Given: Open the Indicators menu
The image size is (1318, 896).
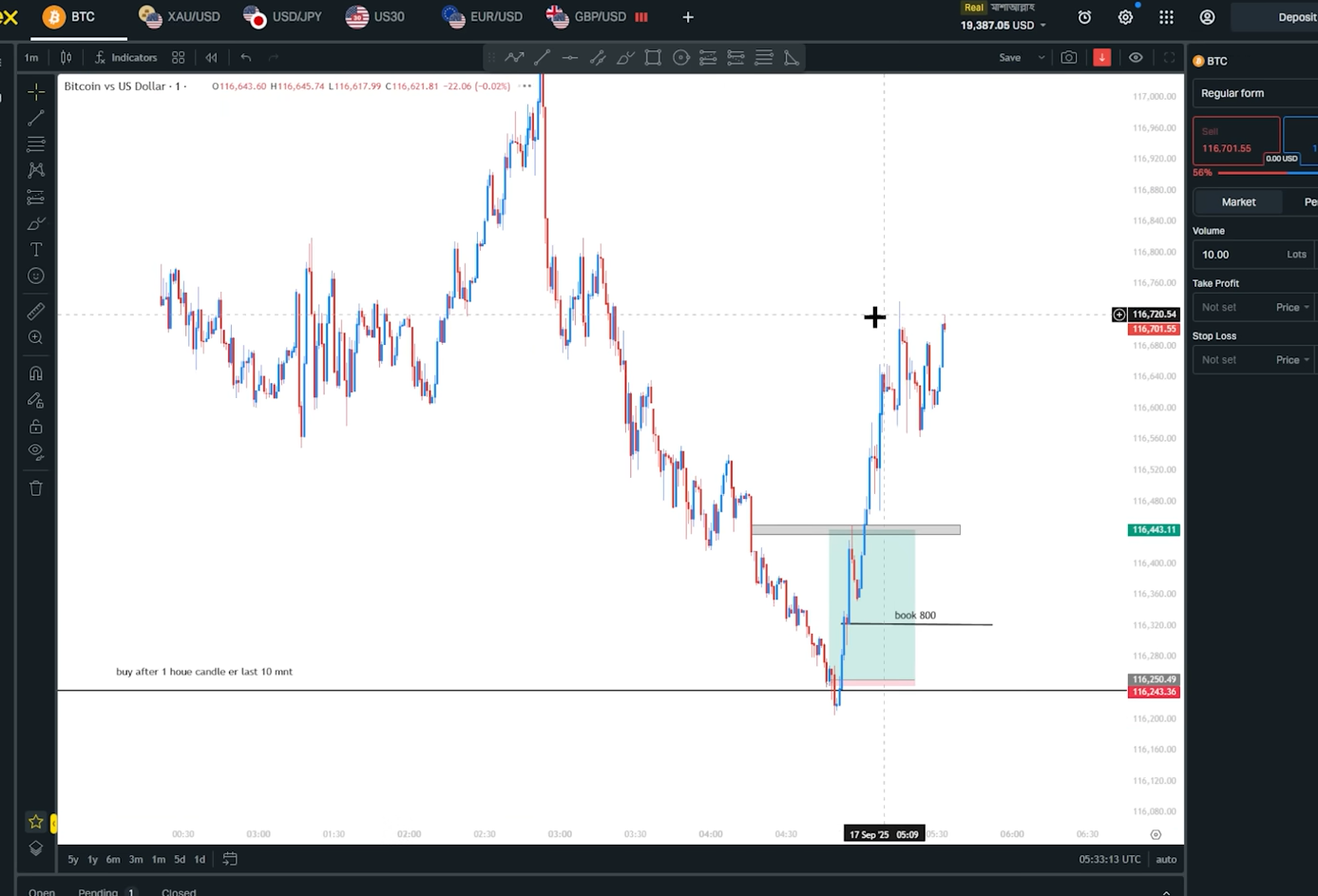Looking at the screenshot, I should [125, 58].
